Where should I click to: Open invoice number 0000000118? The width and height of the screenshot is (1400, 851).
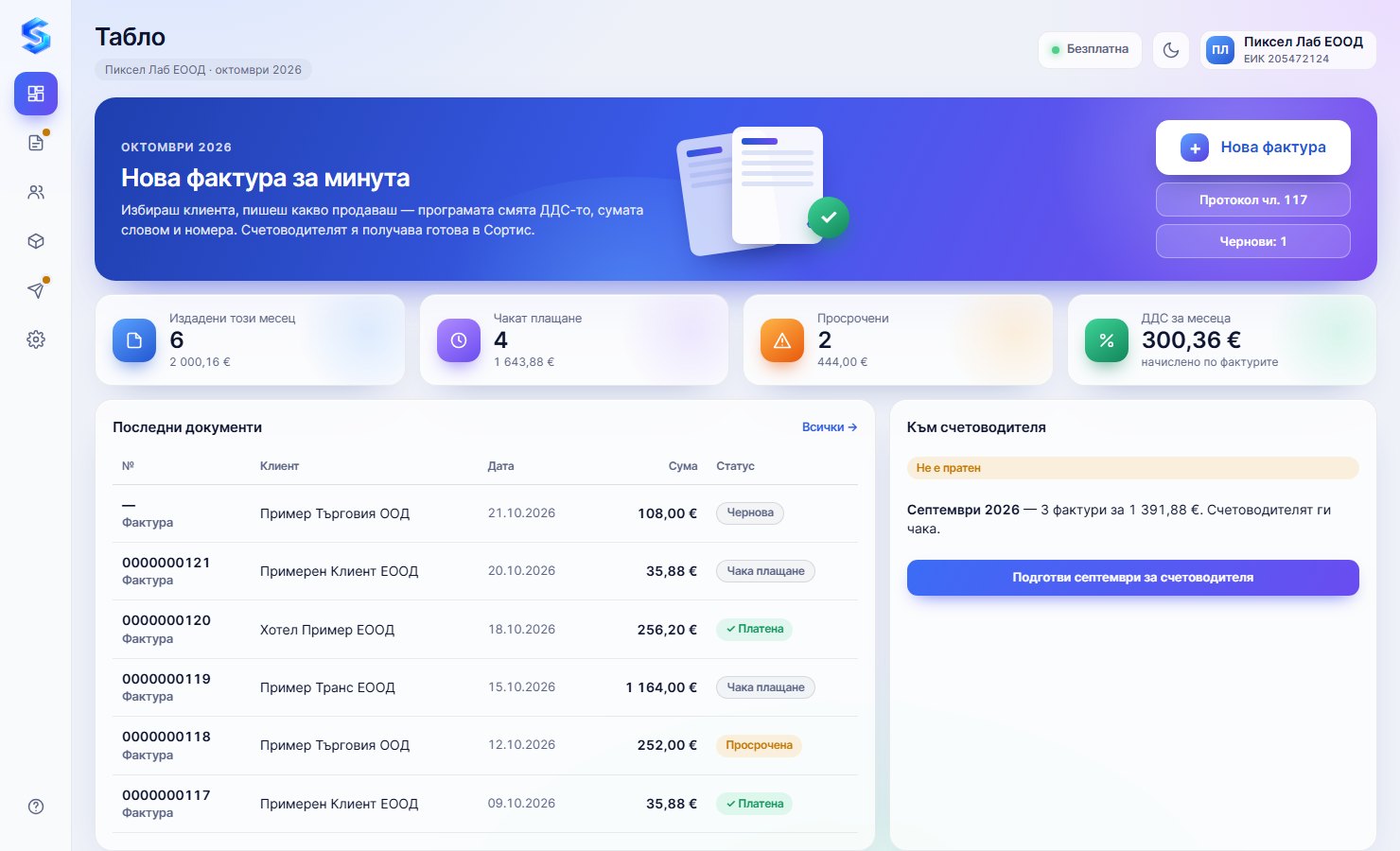(166, 737)
